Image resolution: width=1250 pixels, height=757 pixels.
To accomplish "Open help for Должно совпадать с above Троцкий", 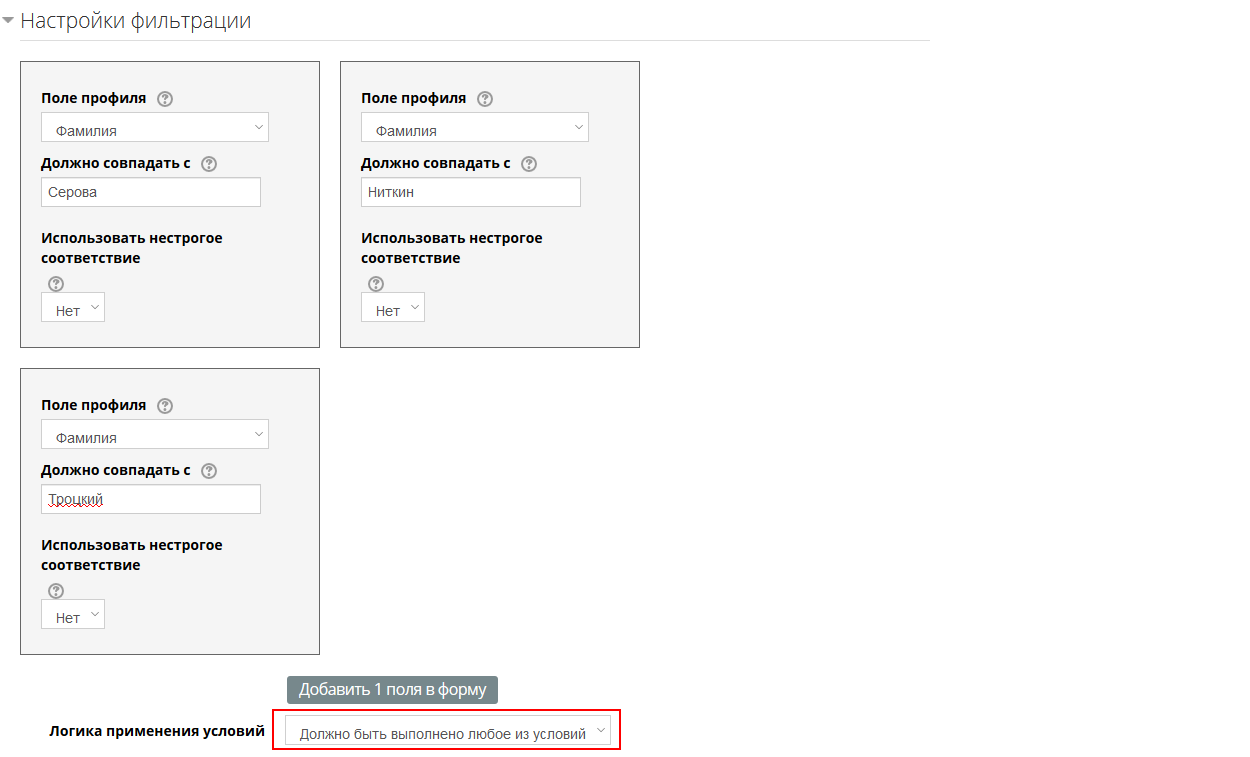I will (x=209, y=471).
